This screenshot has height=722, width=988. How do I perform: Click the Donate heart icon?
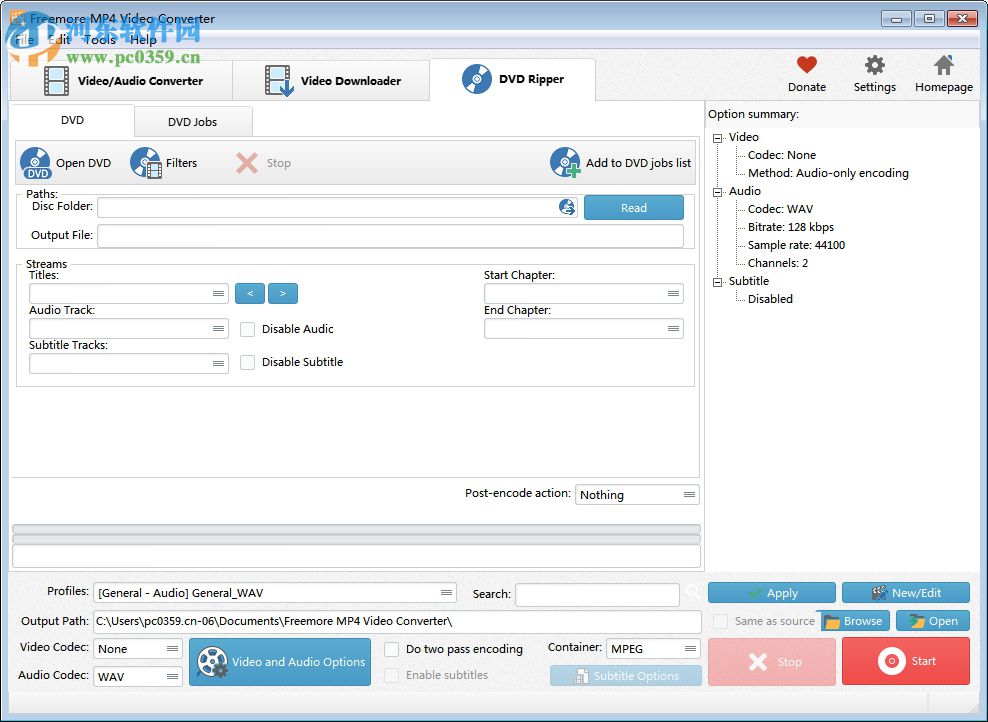click(806, 64)
